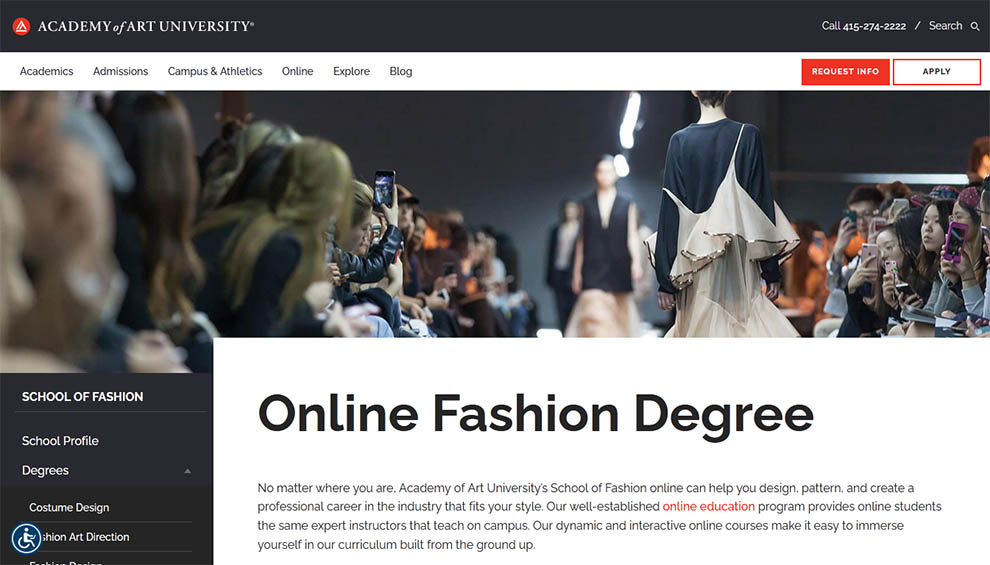Open Campus & Athletics menu
This screenshot has height=565, width=990.
click(x=215, y=71)
